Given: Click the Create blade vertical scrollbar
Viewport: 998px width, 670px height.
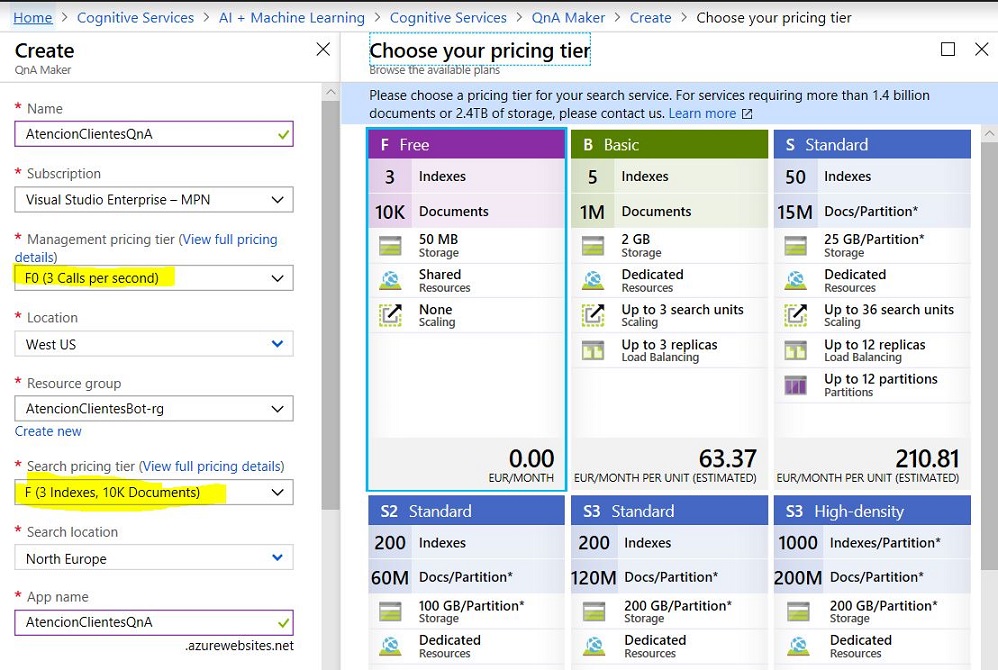Looking at the screenshot, I should [330, 305].
